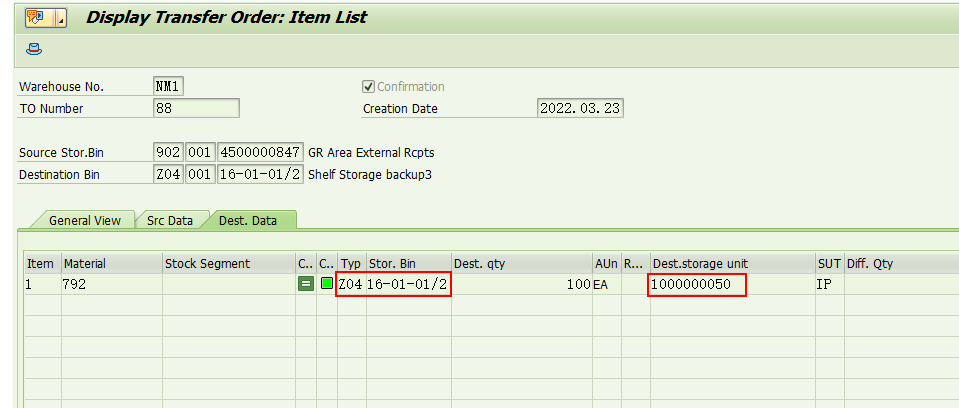Screen dimensions: 959x408
Task: Click the Destination Bin type field Z04
Action: tap(168, 173)
